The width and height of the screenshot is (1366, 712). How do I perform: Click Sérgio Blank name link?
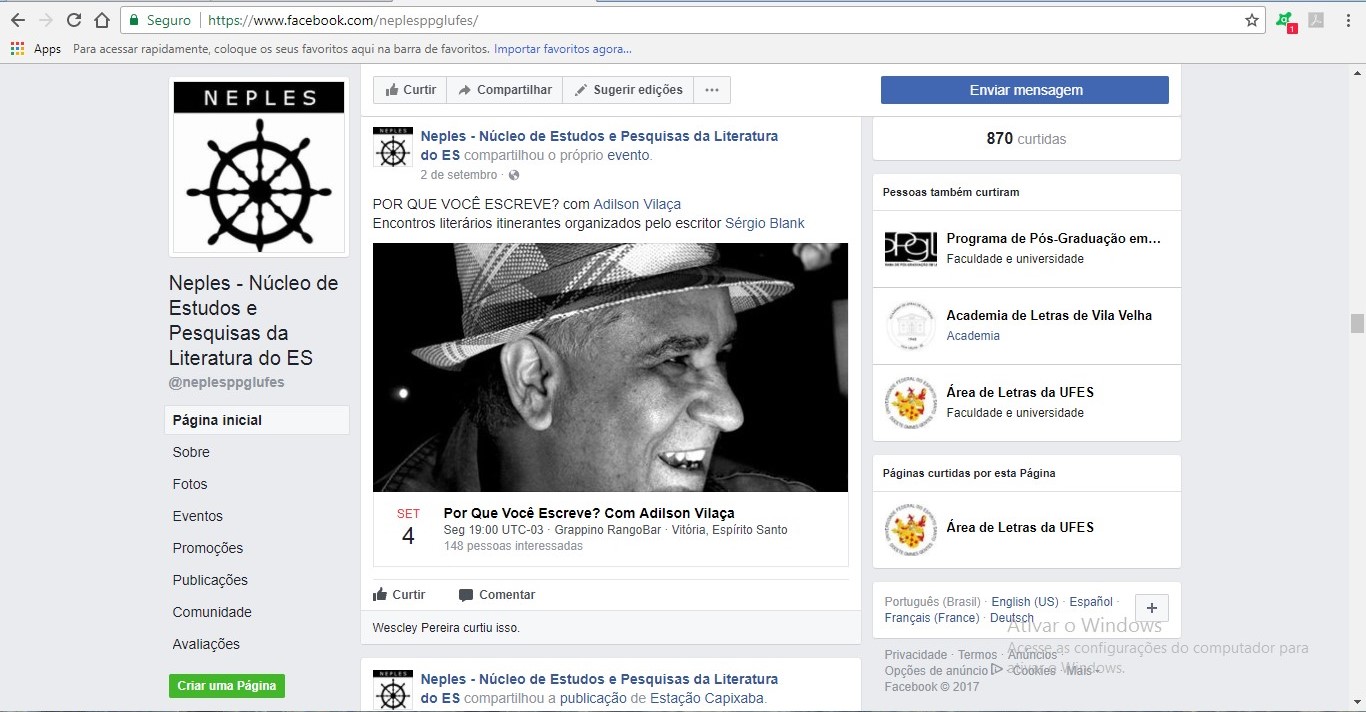[x=765, y=223]
